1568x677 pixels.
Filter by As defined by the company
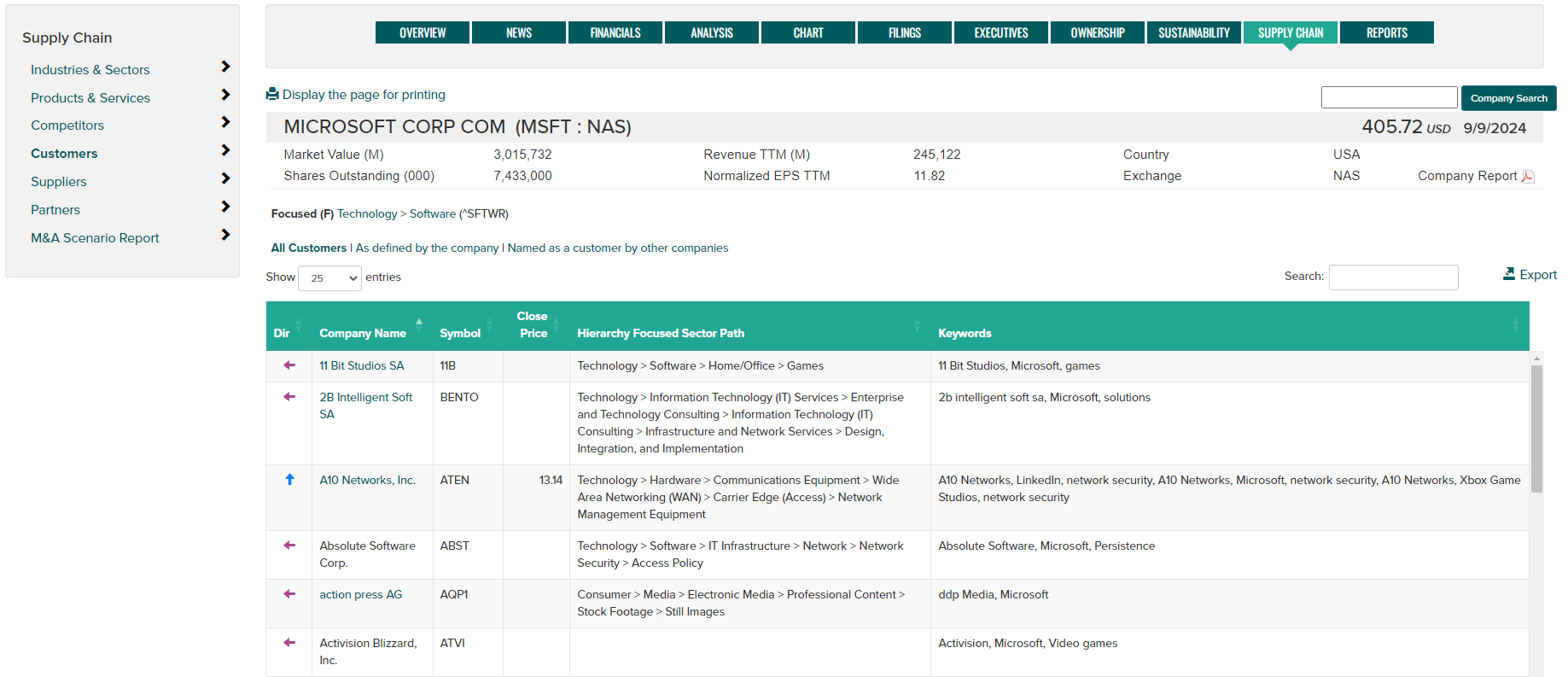point(427,248)
